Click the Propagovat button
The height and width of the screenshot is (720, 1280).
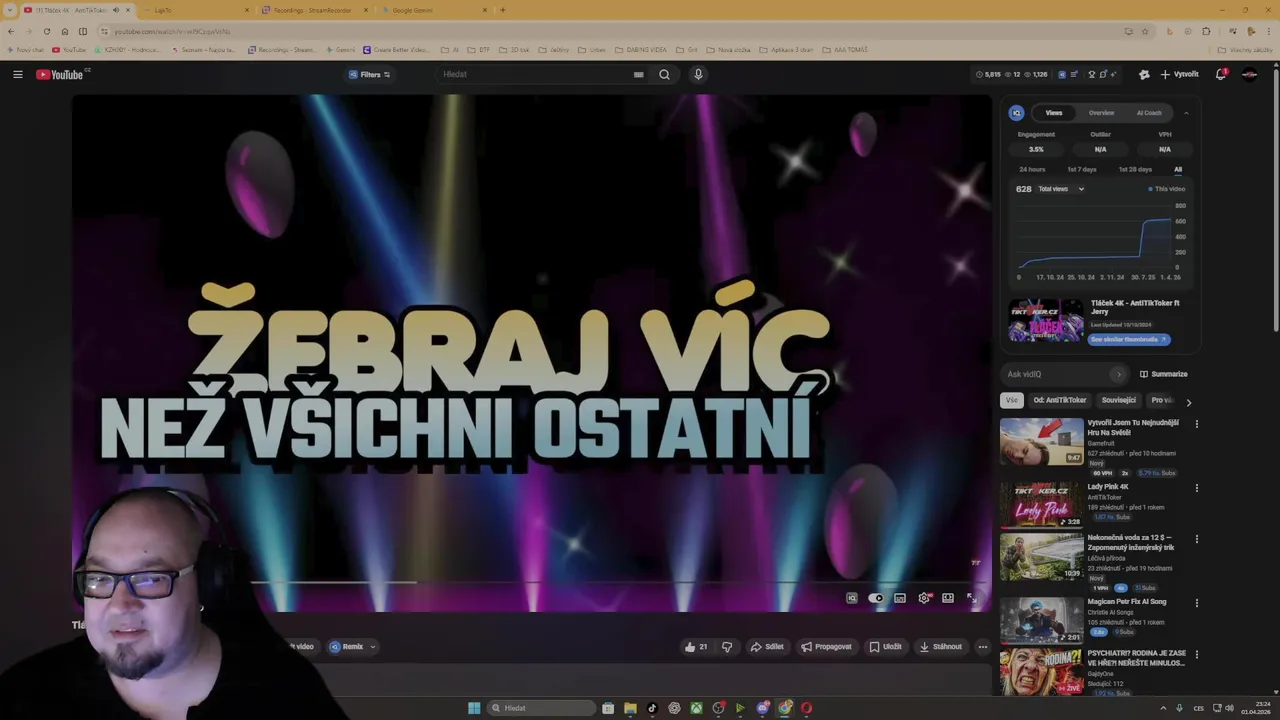click(x=826, y=647)
